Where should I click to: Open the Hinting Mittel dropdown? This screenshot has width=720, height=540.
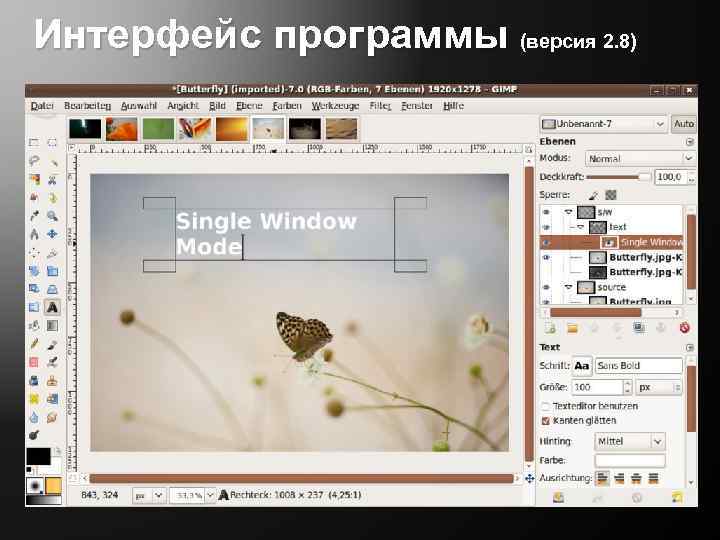coord(630,442)
